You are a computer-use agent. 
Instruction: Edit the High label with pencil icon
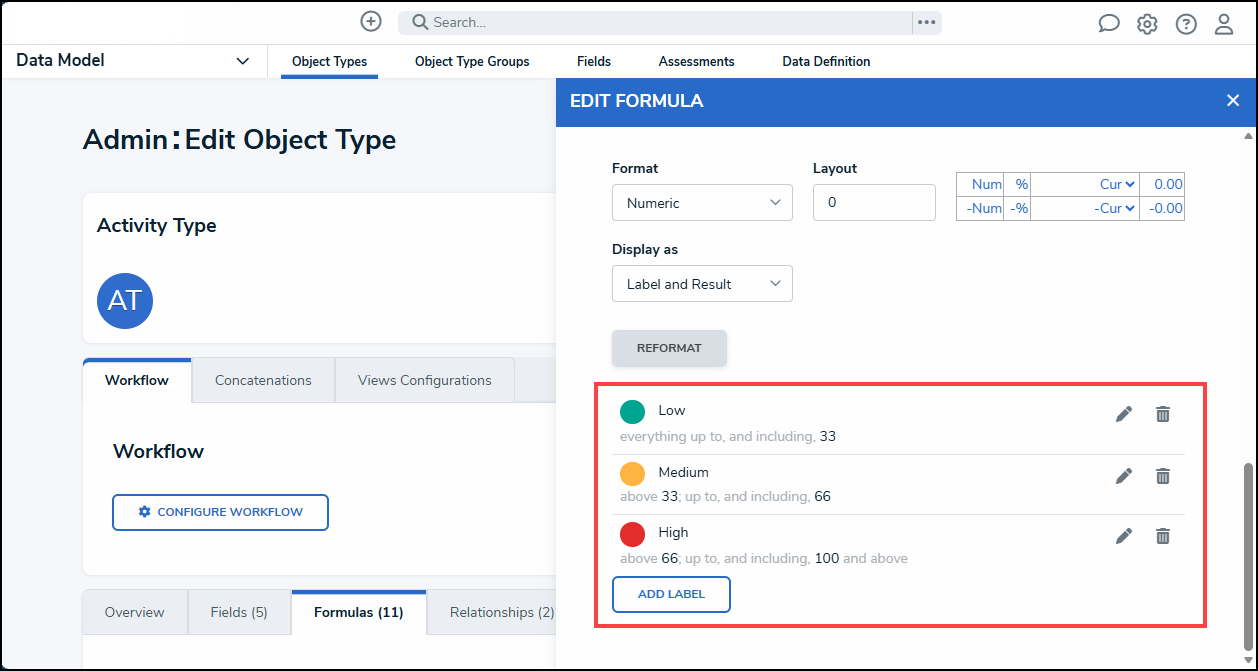click(1124, 536)
